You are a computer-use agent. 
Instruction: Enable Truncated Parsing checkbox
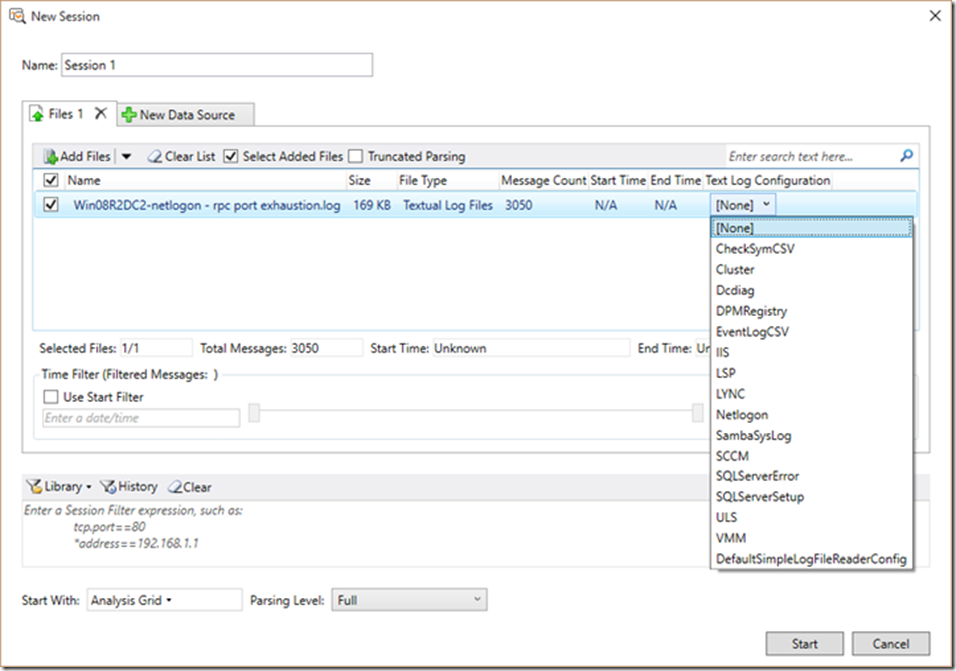[355, 157]
